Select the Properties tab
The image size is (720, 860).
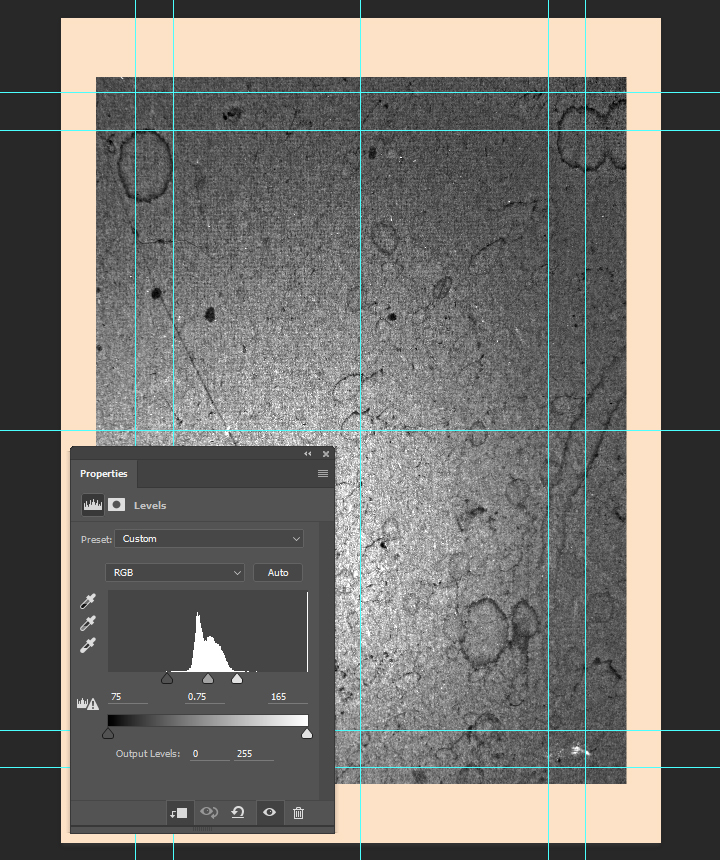tap(104, 473)
